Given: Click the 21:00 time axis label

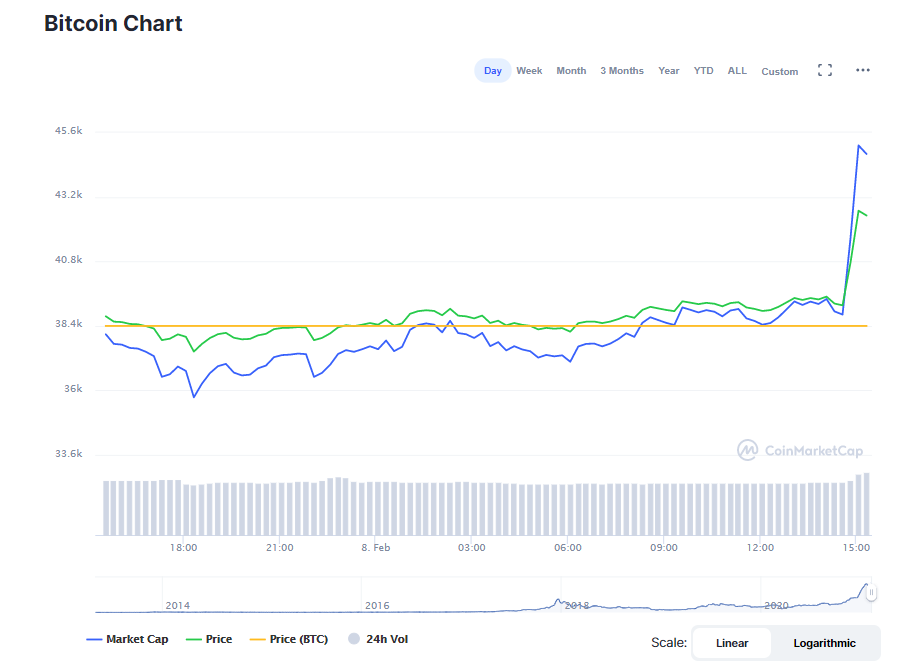Looking at the screenshot, I should [280, 547].
